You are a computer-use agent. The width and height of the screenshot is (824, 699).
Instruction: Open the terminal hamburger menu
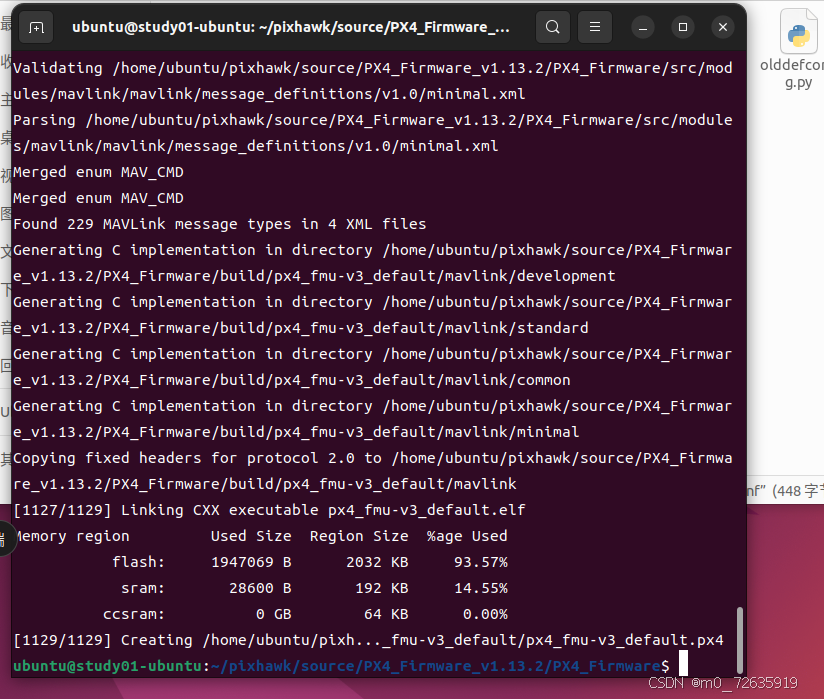pos(594,27)
